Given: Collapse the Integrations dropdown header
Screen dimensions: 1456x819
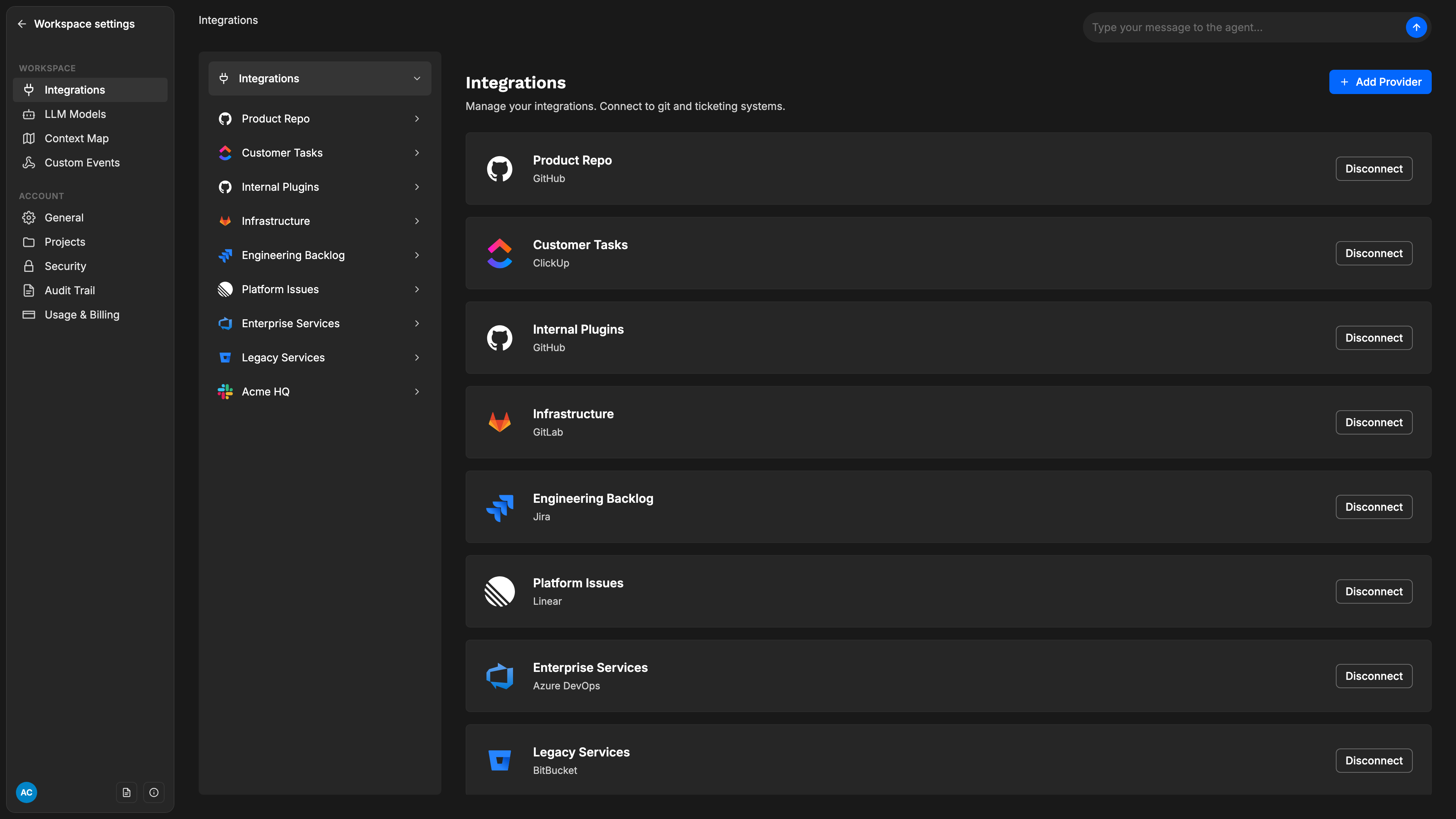Looking at the screenshot, I should (x=320, y=78).
